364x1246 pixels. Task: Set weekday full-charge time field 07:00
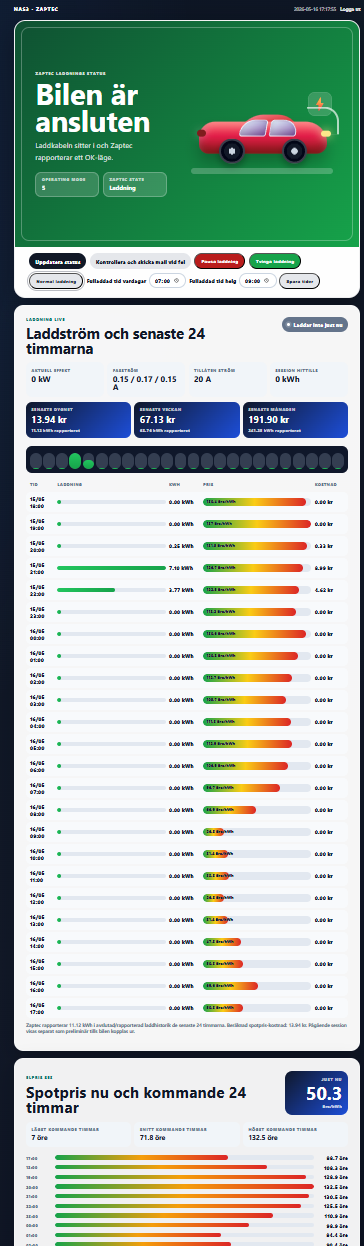(168, 281)
